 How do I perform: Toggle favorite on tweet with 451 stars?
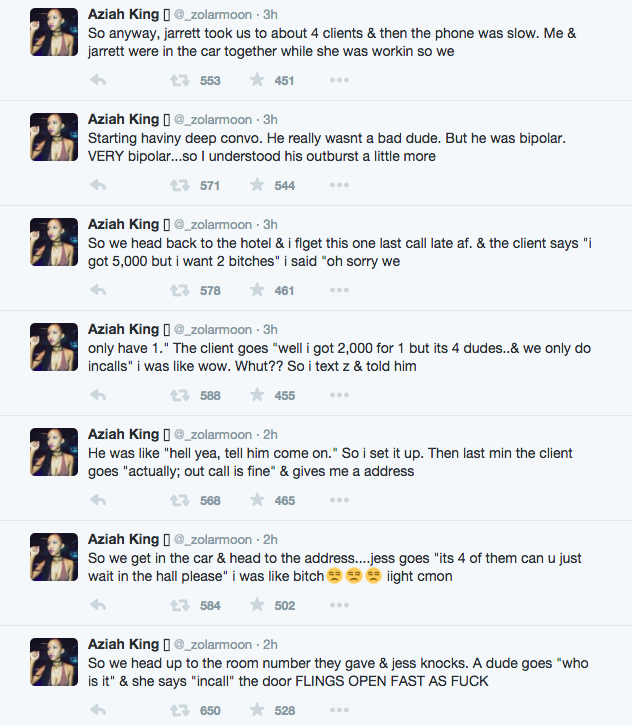tap(257, 80)
